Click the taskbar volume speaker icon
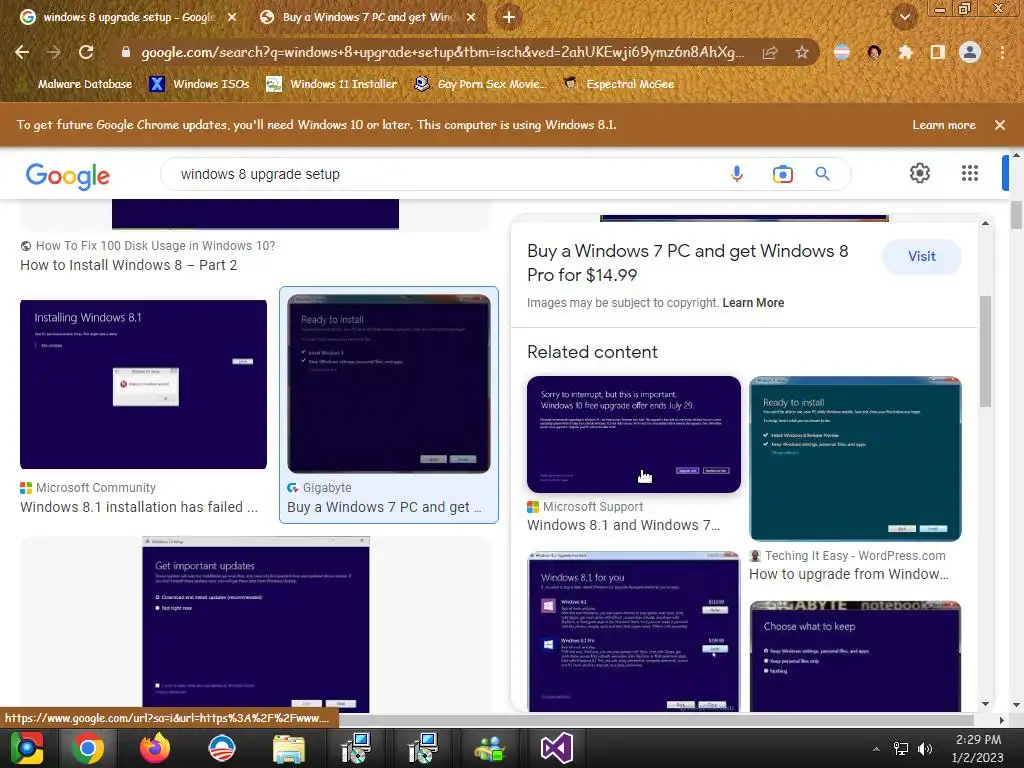 click(x=924, y=749)
